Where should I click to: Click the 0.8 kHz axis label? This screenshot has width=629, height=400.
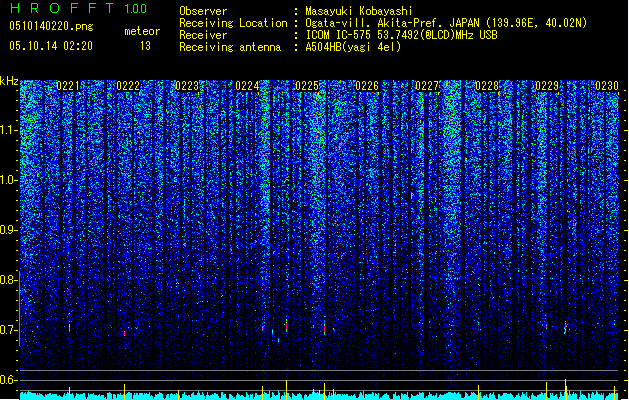(x=8, y=280)
